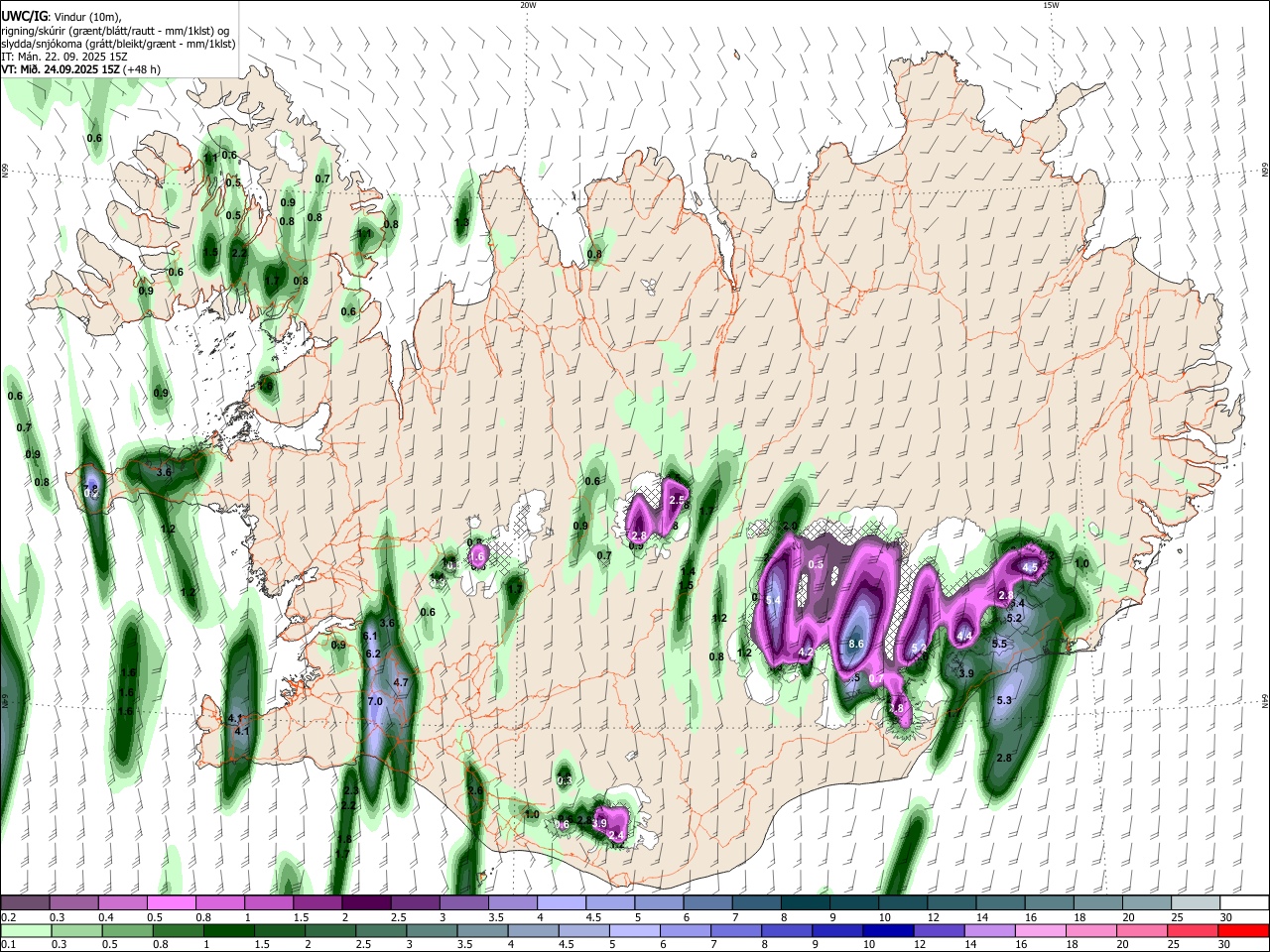Screen dimensions: 1270x952
Task: Select the light pink 16 swatch in the lower rain scale
Action: tap(1040, 931)
